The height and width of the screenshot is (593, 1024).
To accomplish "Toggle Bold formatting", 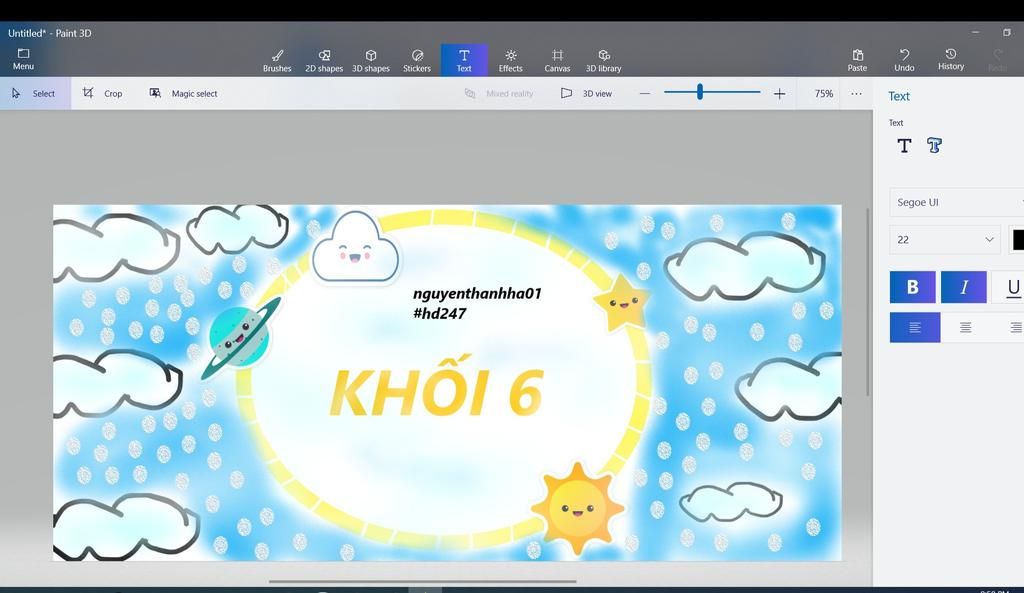I will 912,287.
